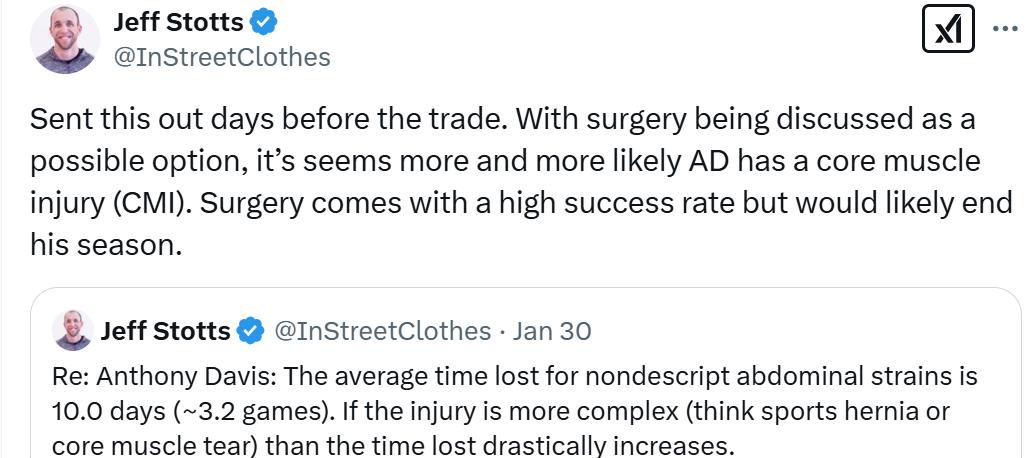Click the @InStreetClothes handle in the quoted post

(382, 330)
